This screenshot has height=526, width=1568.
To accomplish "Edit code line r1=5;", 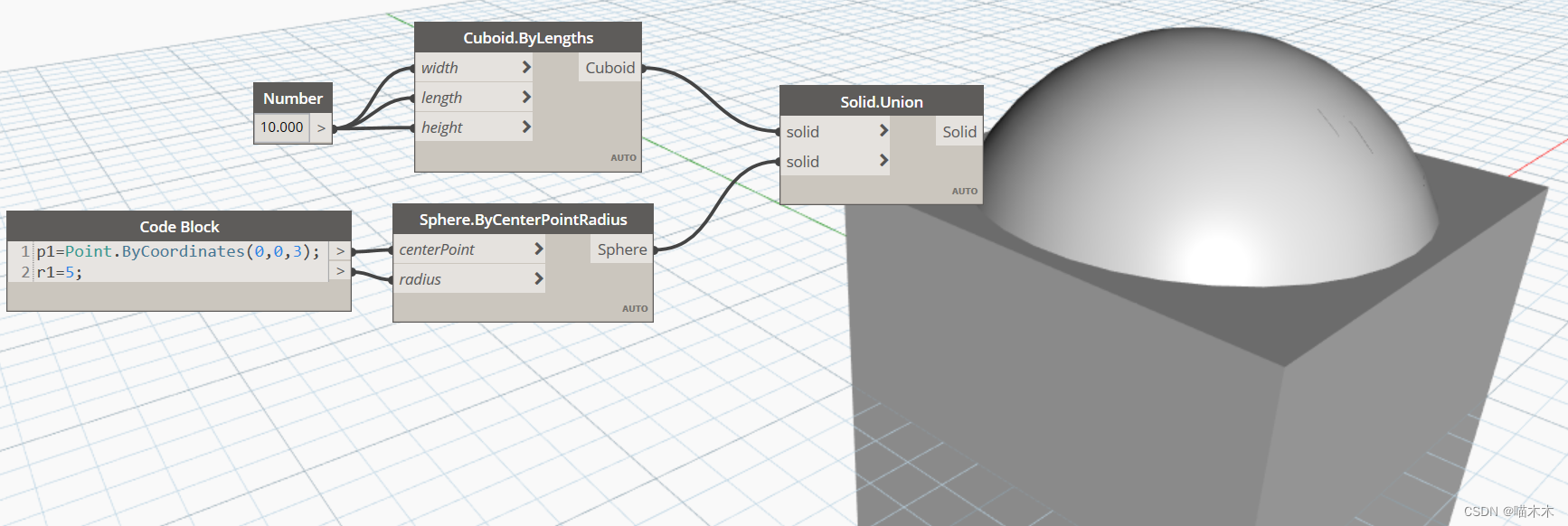I will pos(60,272).
